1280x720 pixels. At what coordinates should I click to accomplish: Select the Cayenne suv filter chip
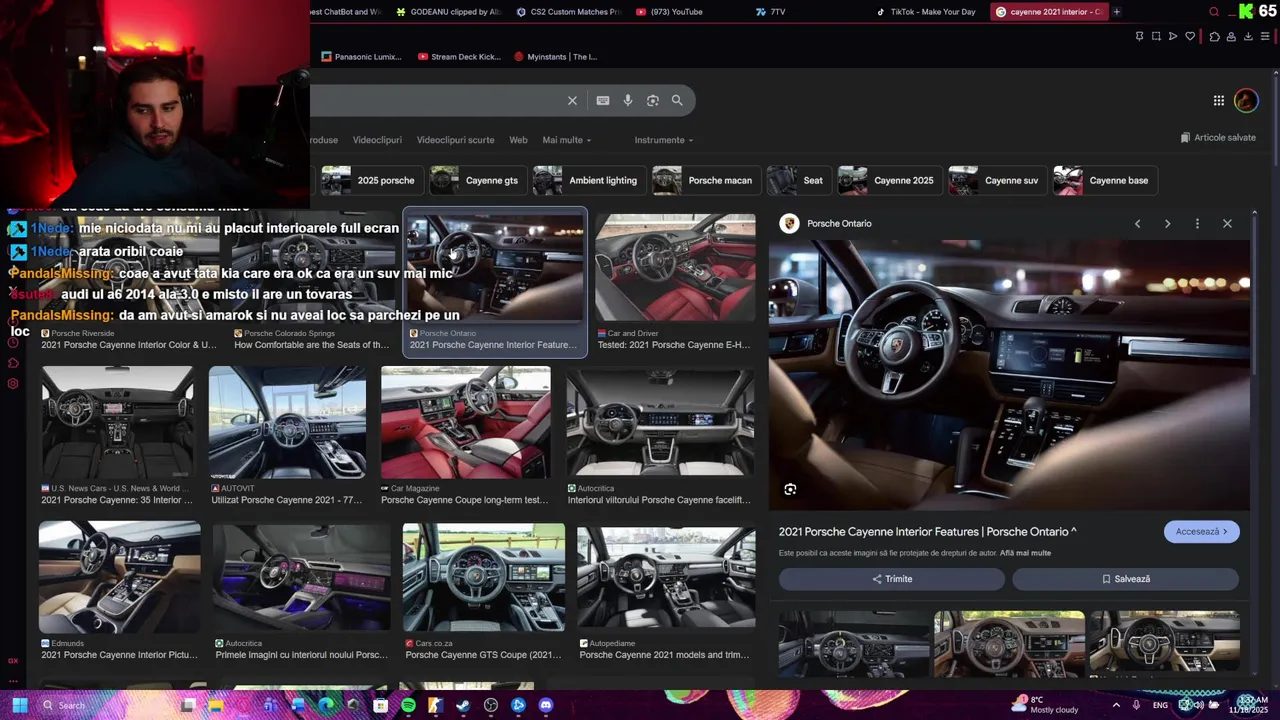997,180
